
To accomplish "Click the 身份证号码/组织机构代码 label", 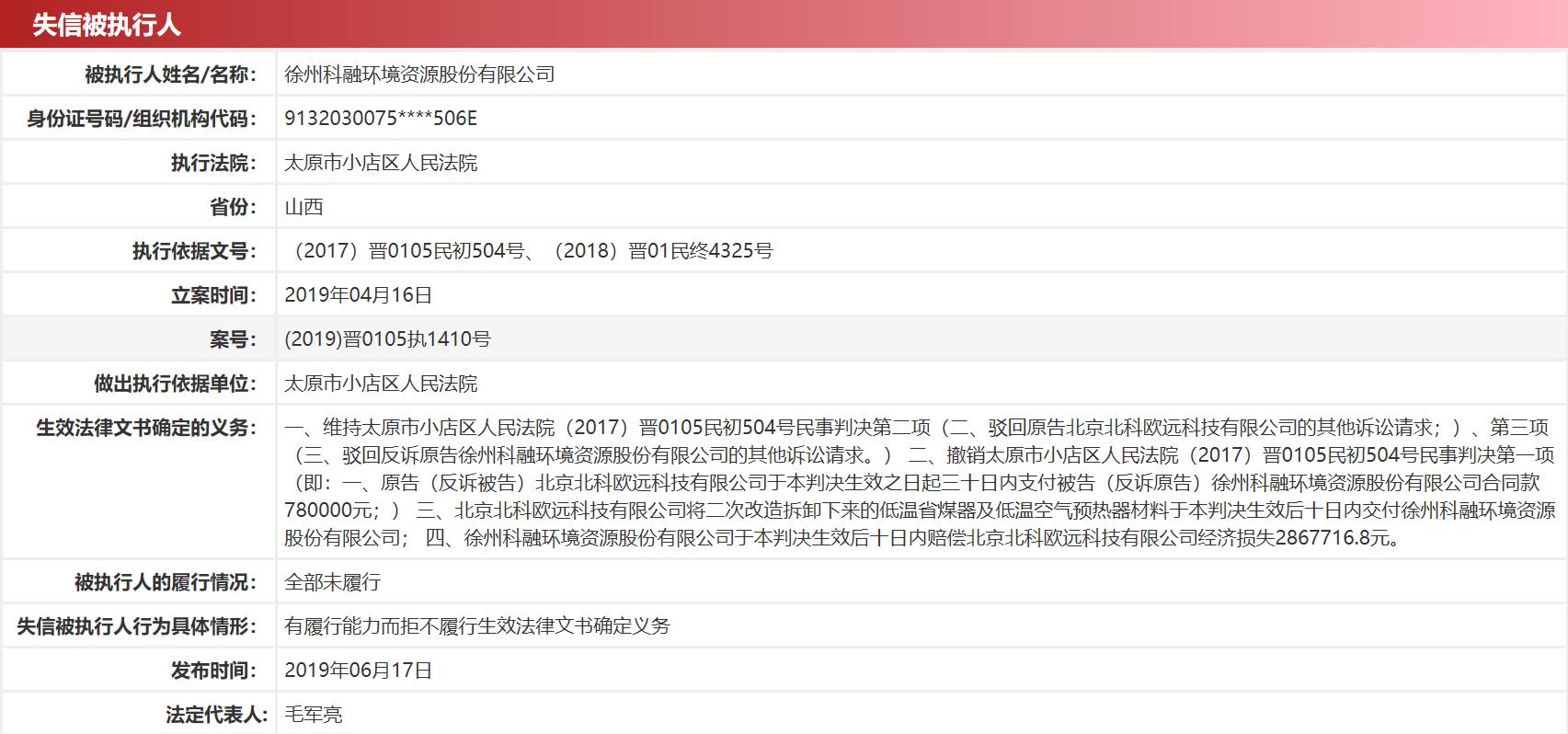I will (142, 119).
